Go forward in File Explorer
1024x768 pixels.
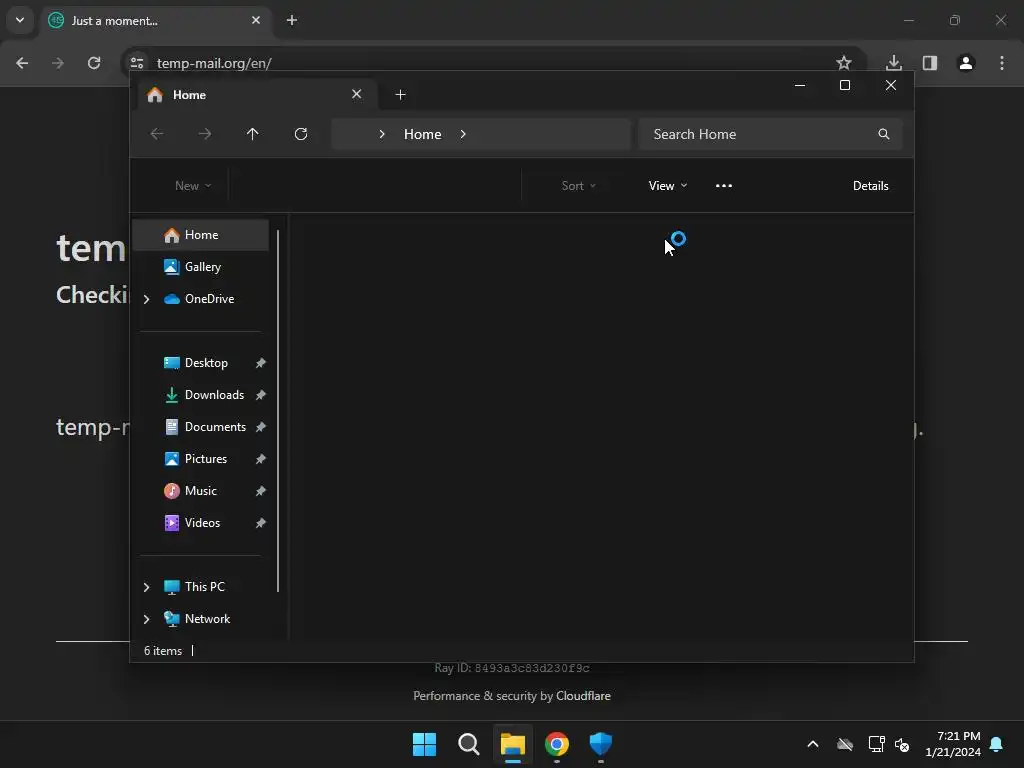point(205,134)
